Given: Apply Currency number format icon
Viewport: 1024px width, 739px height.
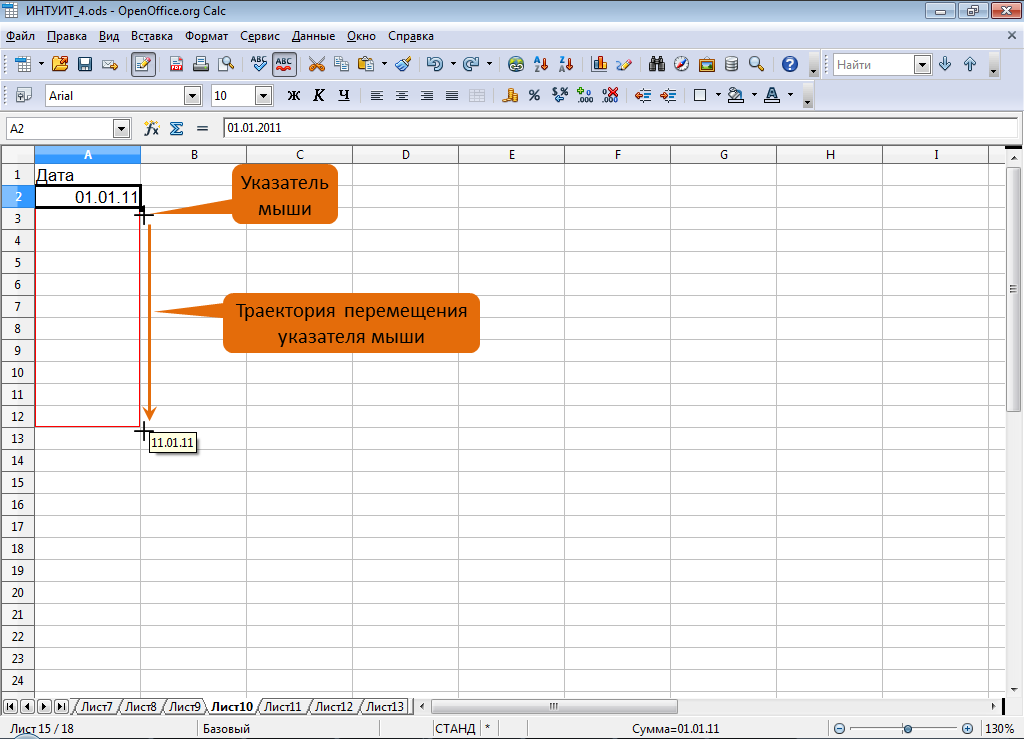Looking at the screenshot, I should pos(510,95).
